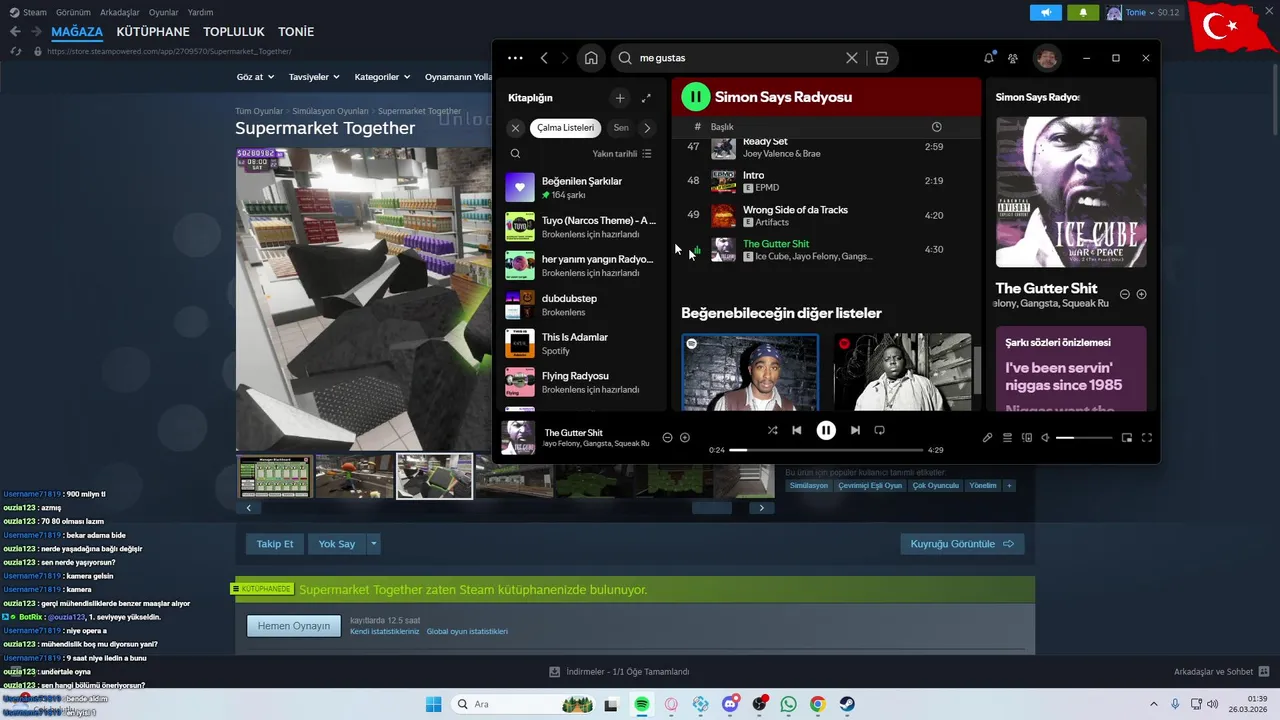Toggle the Sen filter chip

coord(621,128)
